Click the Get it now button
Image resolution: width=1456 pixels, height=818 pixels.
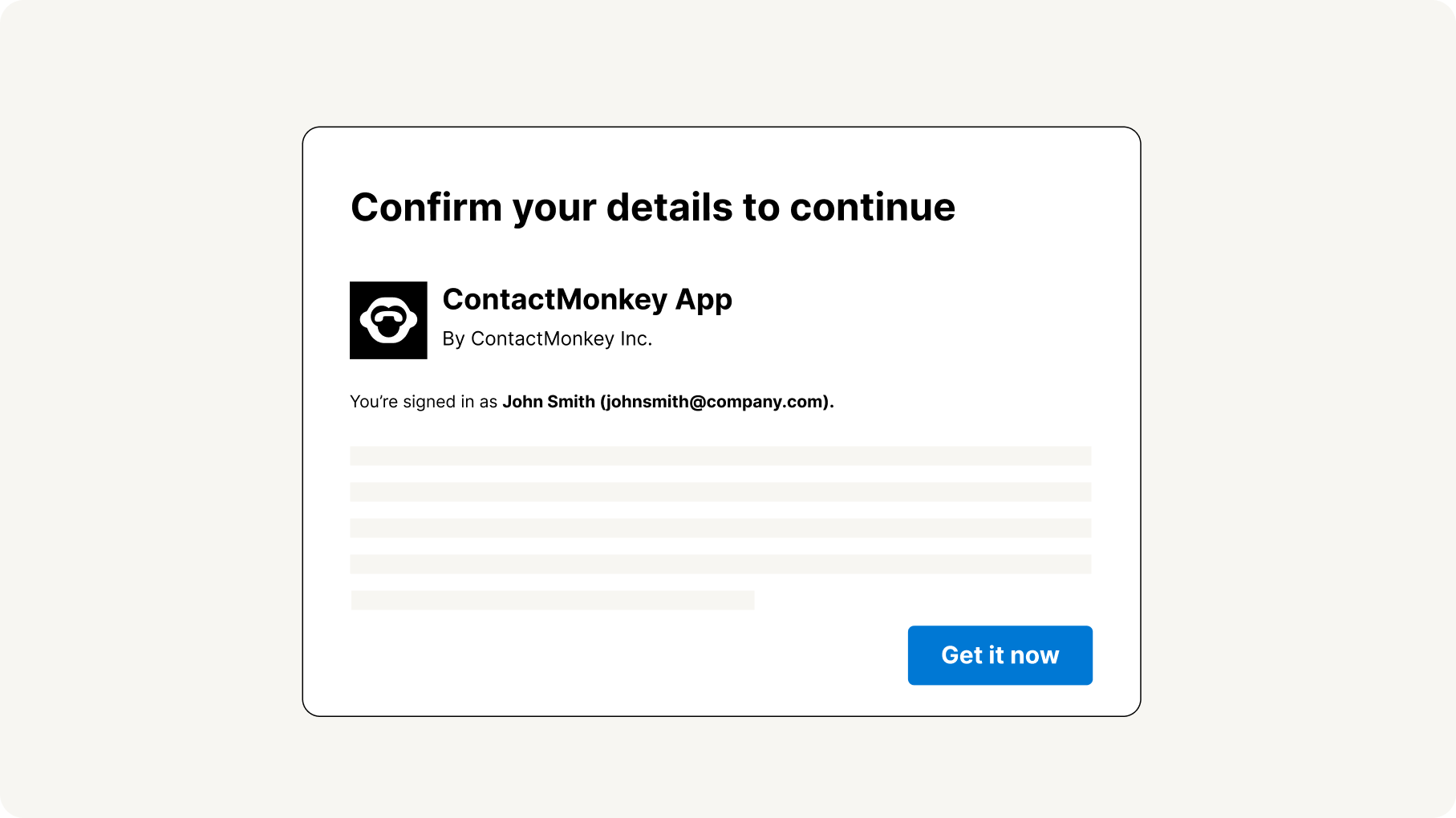click(1000, 655)
